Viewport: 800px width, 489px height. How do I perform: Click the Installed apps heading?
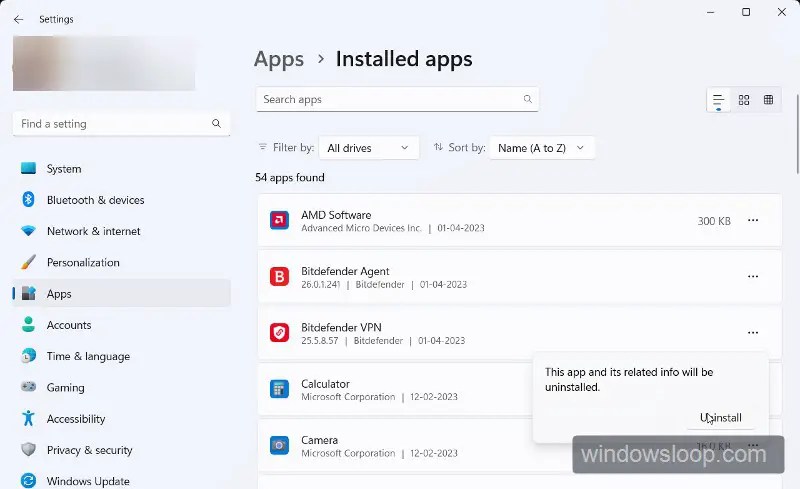(x=404, y=59)
